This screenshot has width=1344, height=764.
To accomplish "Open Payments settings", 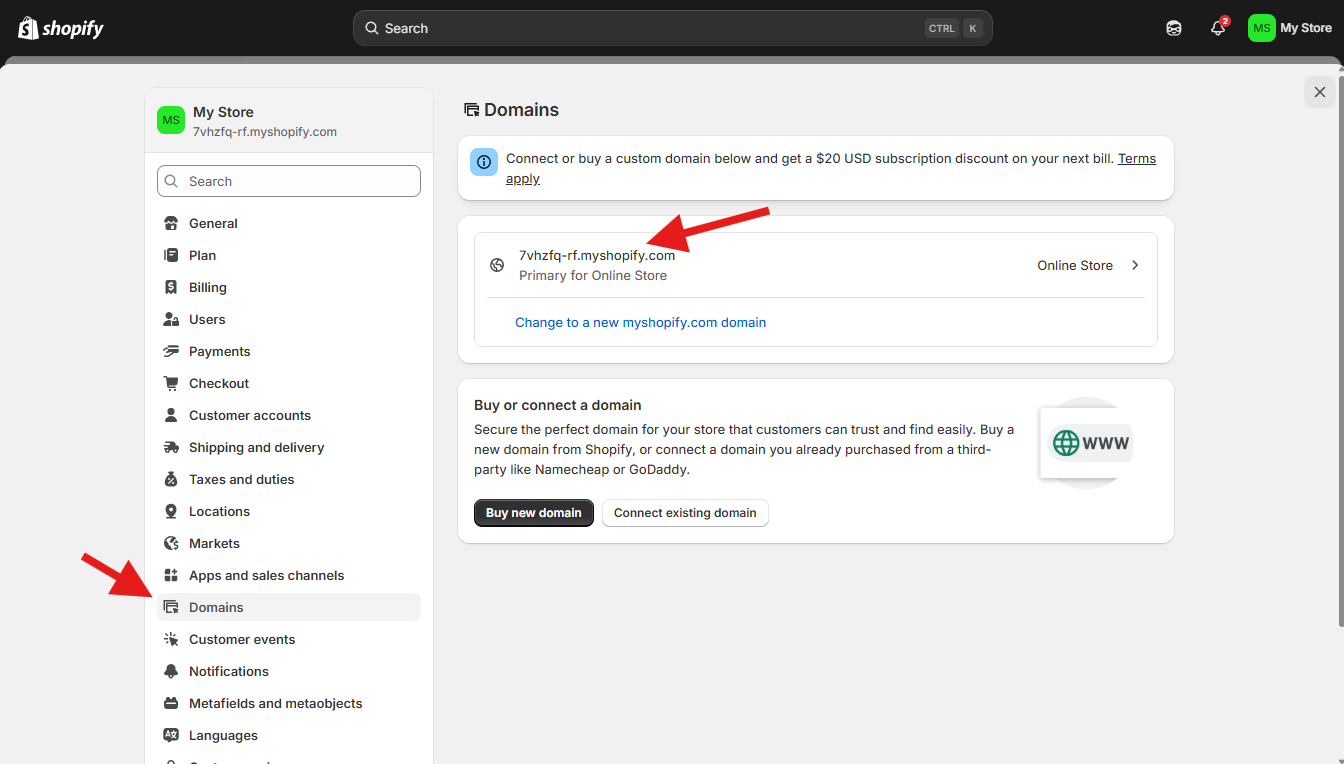I will pos(289,351).
